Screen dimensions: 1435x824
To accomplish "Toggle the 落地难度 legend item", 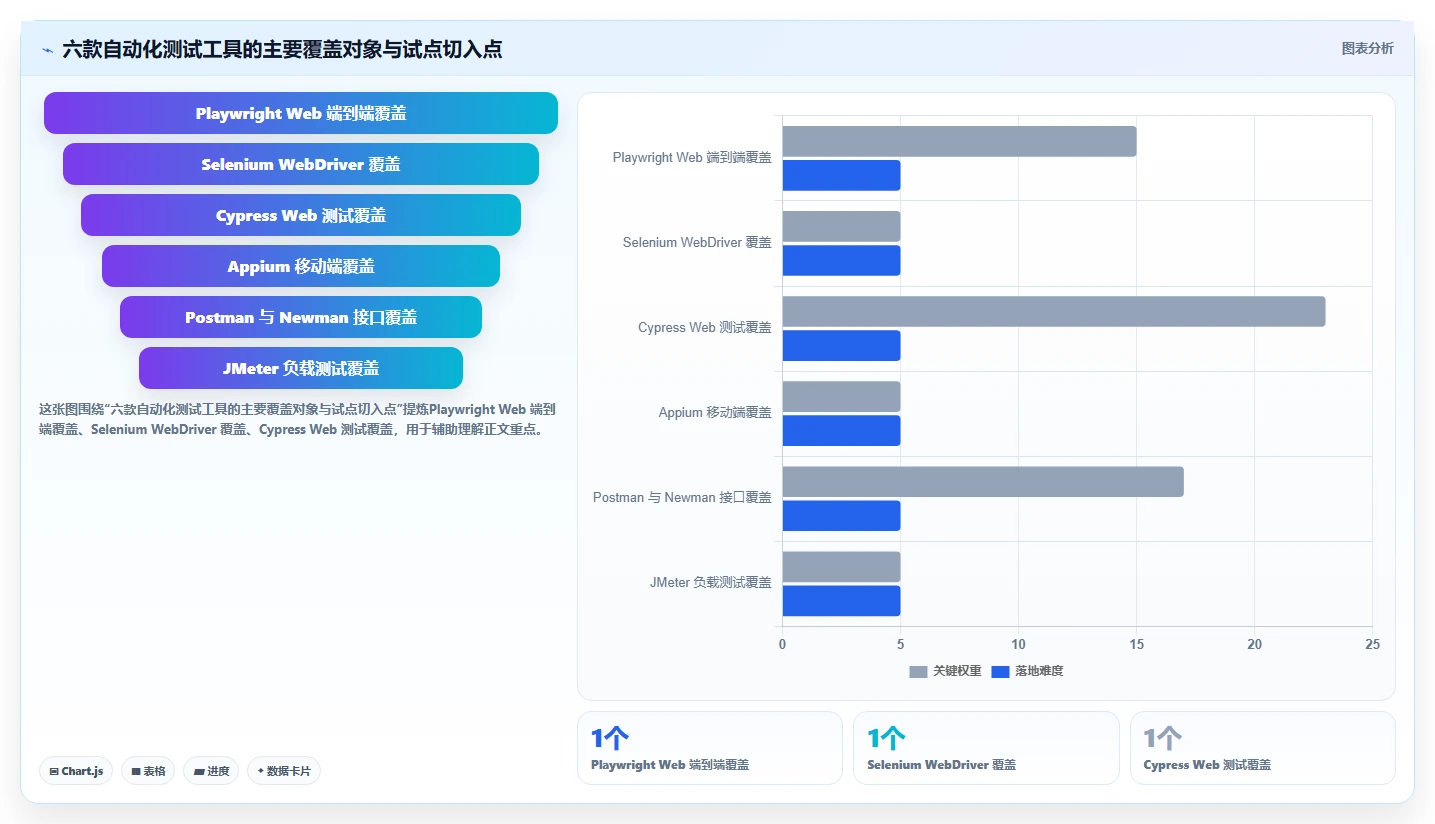I will point(1027,671).
